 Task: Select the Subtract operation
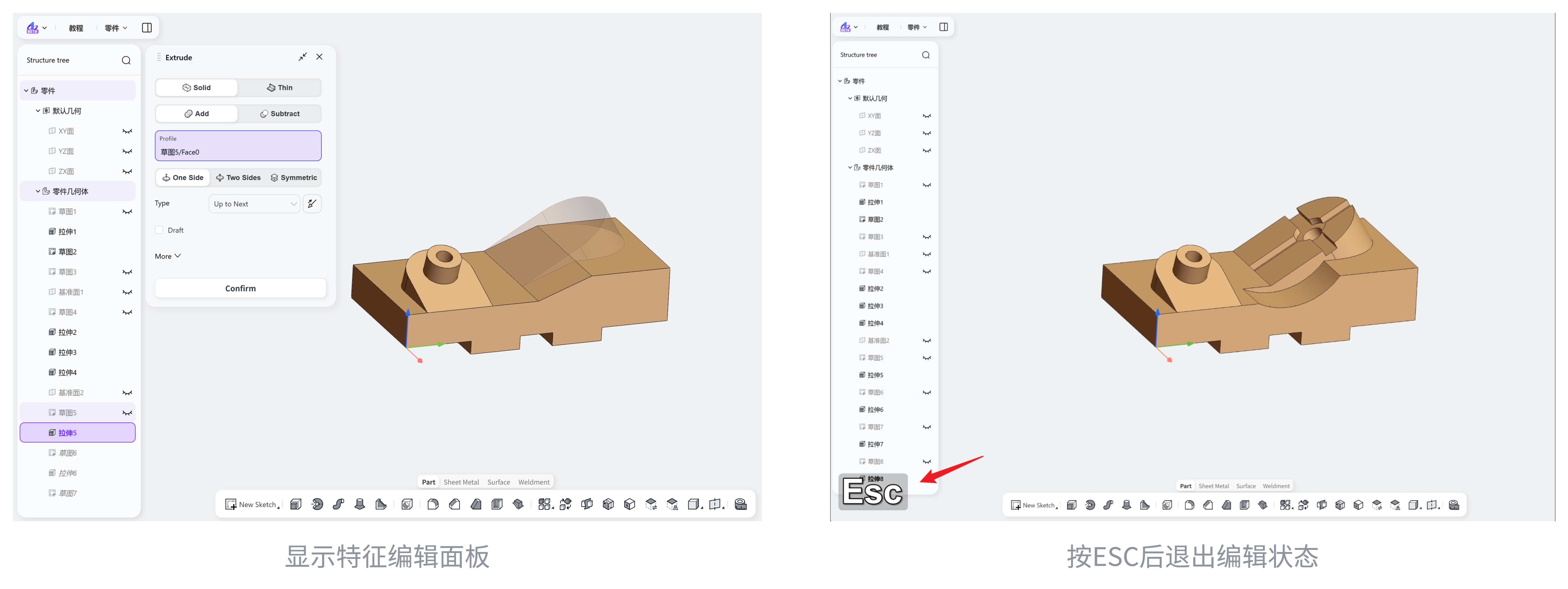click(279, 114)
